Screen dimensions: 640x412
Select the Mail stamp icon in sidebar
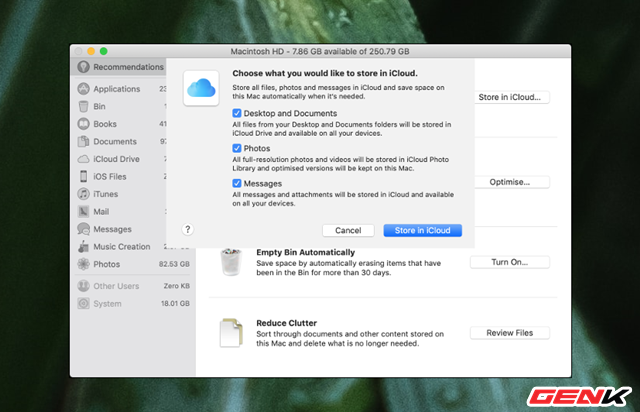click(83, 212)
